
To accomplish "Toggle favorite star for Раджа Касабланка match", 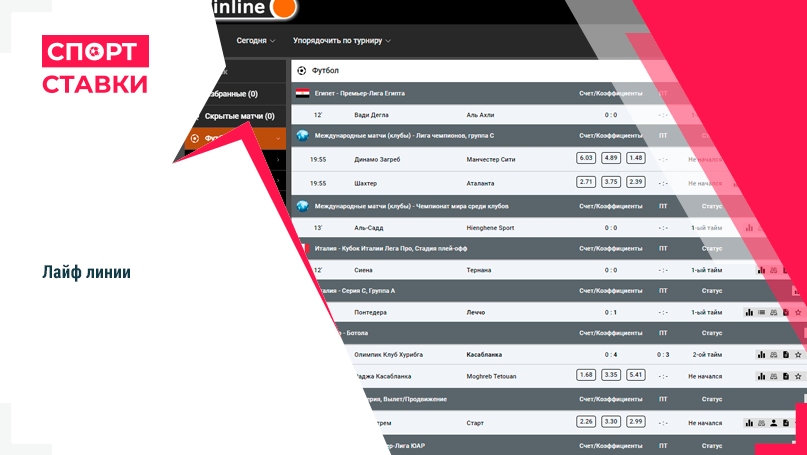I will [x=798, y=375].
